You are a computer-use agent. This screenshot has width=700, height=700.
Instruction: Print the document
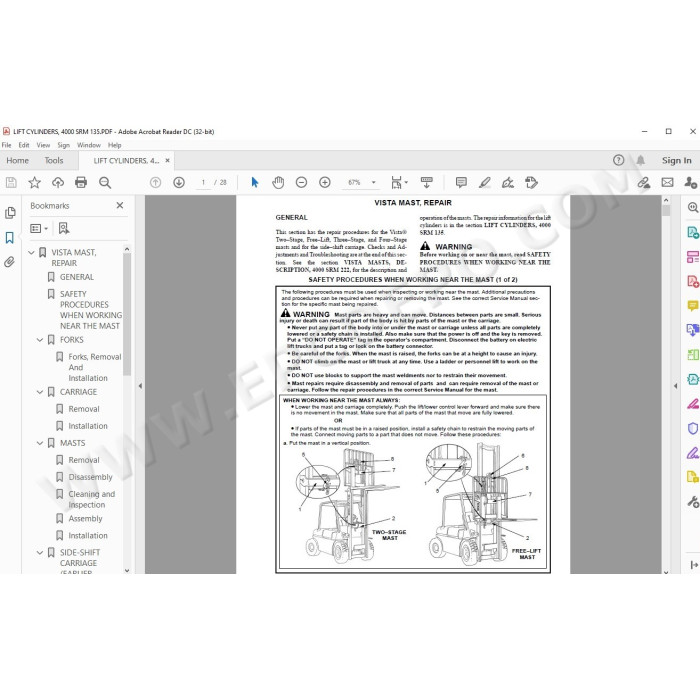(81, 182)
